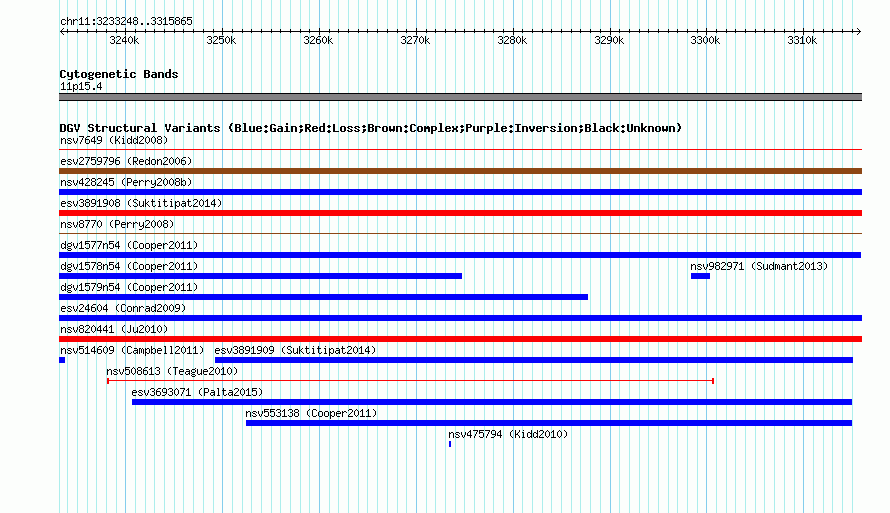Open variant nsv553138 (Cooper2011) label
This screenshot has width=890, height=513.
point(311,413)
